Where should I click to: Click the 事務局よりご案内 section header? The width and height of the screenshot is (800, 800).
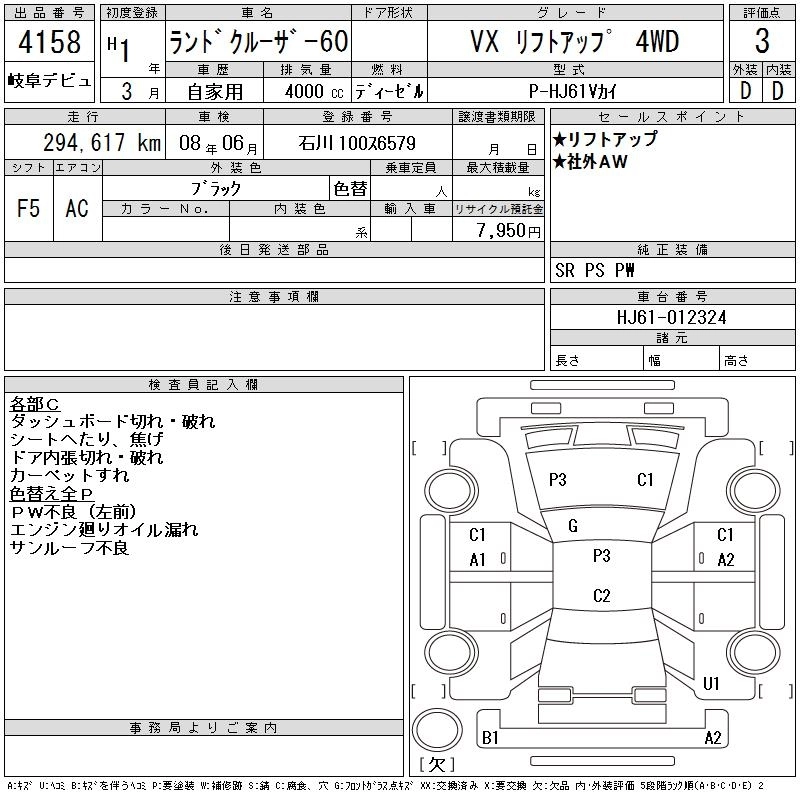[x=204, y=728]
